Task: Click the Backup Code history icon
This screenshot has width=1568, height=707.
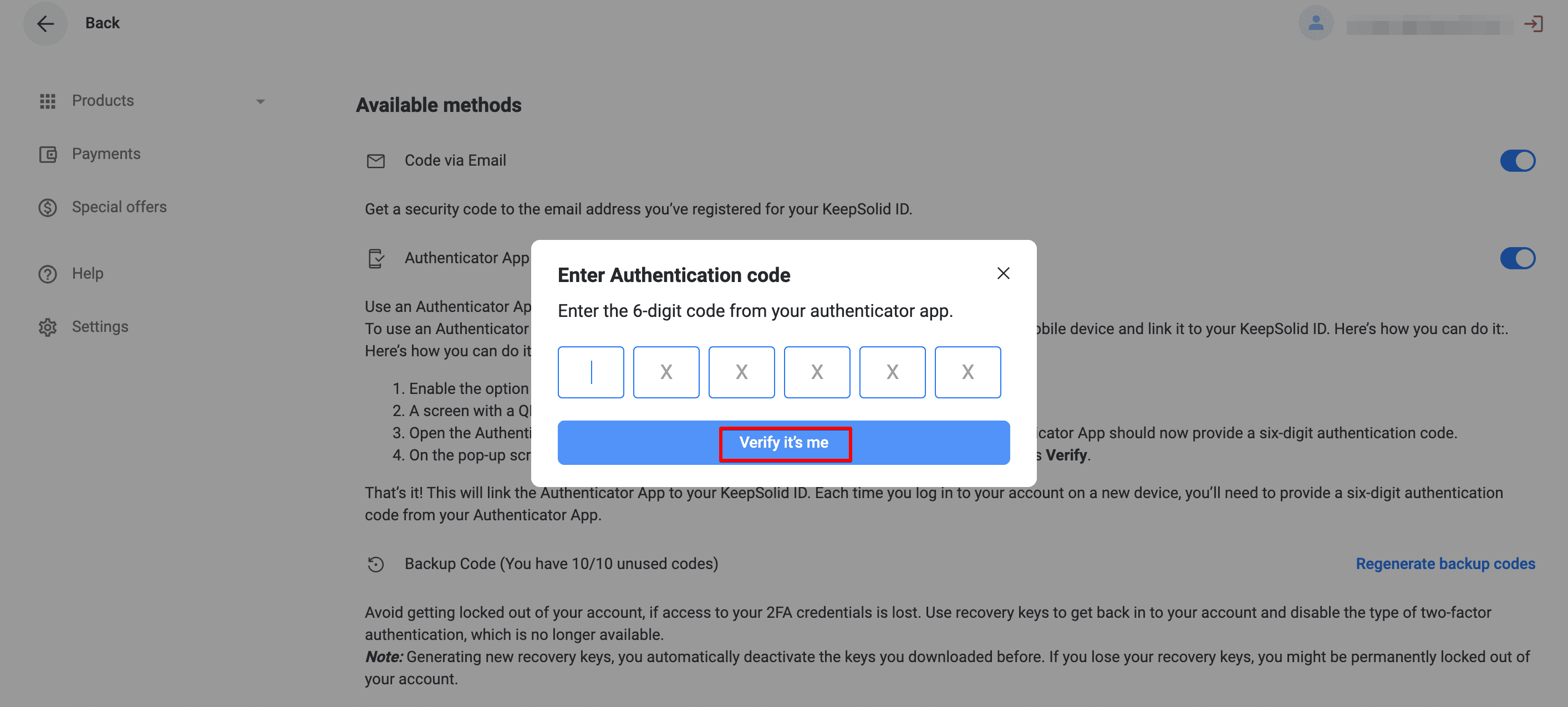Action: pos(375,565)
